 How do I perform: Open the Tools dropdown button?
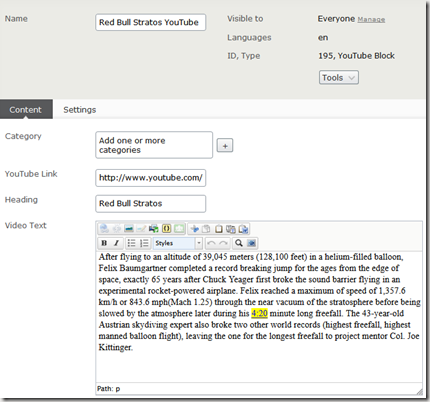(339, 77)
